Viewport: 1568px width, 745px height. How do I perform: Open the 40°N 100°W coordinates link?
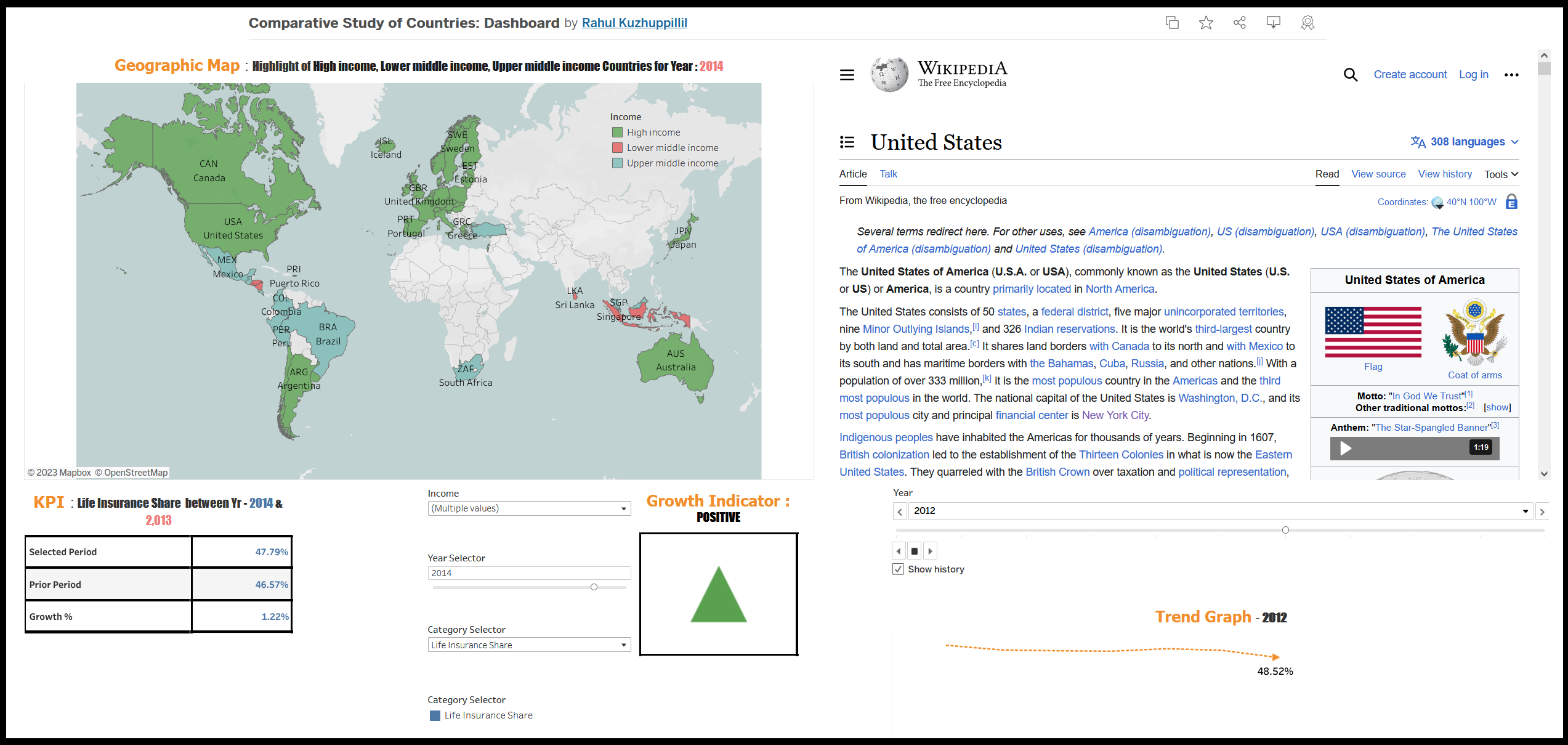pos(1471,202)
